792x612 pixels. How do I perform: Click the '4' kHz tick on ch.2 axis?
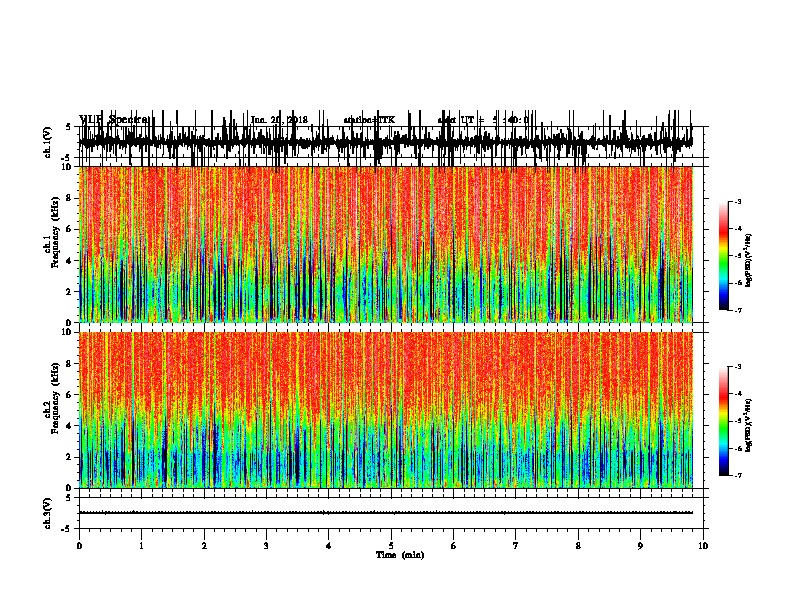70,426
